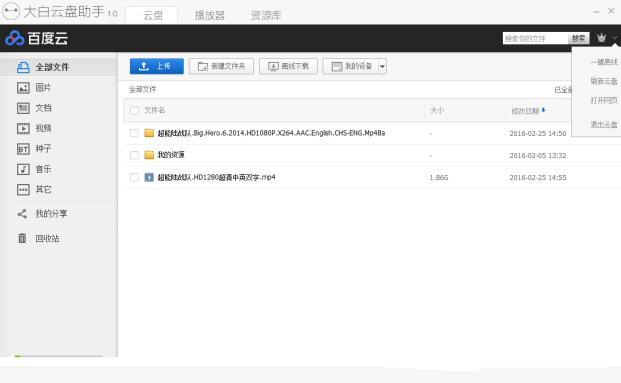This screenshot has height=383, width=621.
Task: Open the folder icon of Big.Hero.6.2014 row
Action: (149, 133)
